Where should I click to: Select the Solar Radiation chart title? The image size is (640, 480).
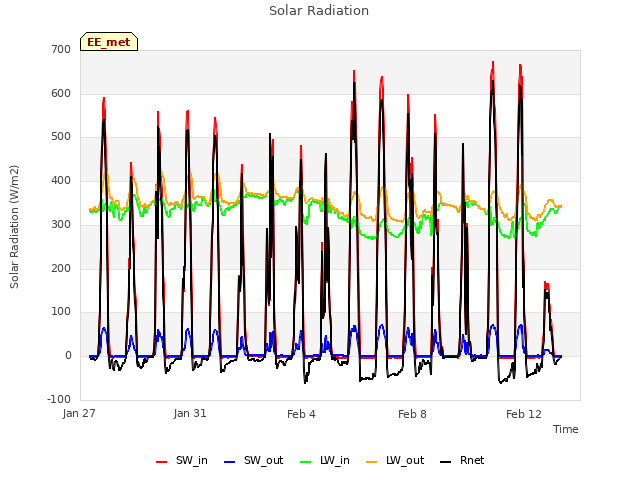(319, 11)
